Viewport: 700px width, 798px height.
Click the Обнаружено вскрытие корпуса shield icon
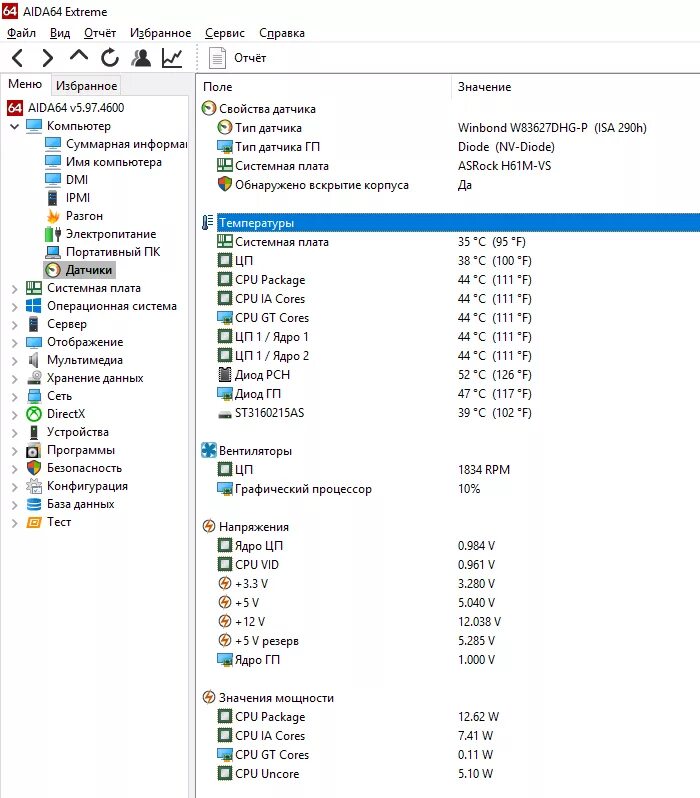[225, 184]
